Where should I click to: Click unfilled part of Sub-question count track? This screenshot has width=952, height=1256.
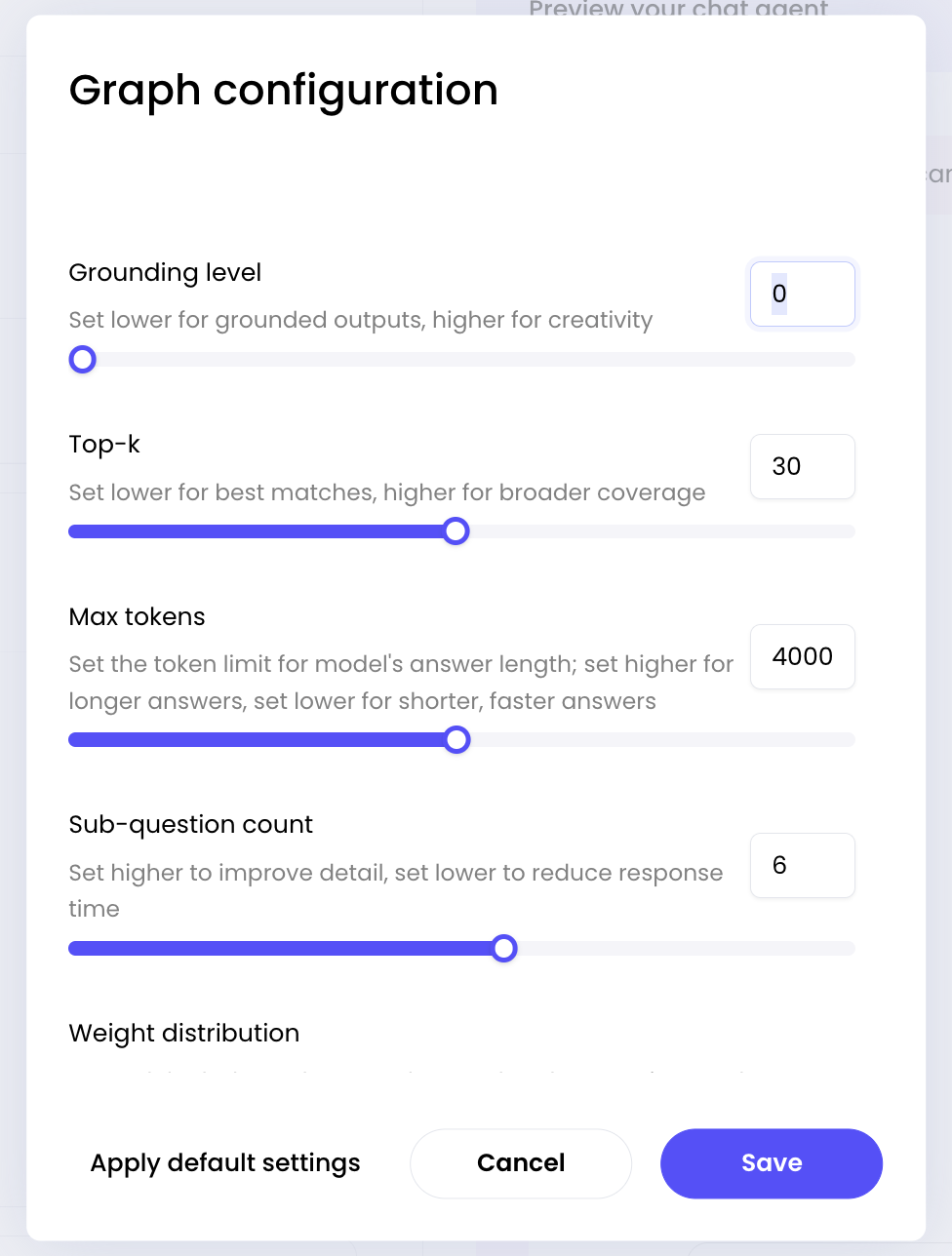pos(683,948)
